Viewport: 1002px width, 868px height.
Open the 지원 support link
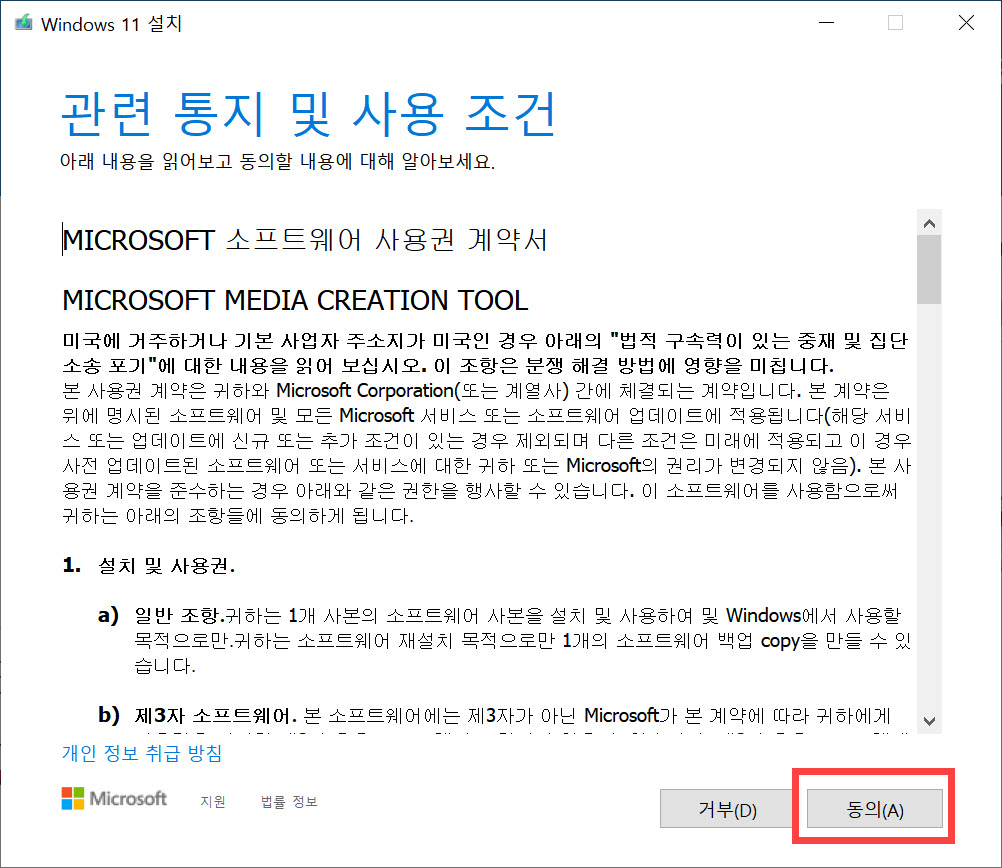click(x=212, y=800)
